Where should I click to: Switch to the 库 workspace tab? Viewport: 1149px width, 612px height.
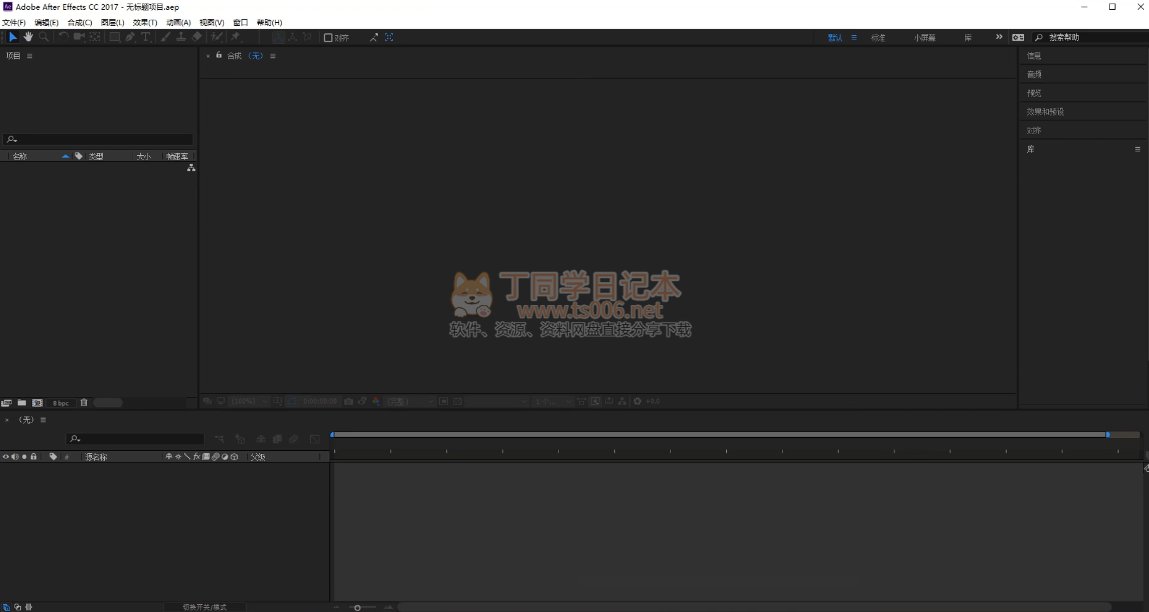[968, 37]
